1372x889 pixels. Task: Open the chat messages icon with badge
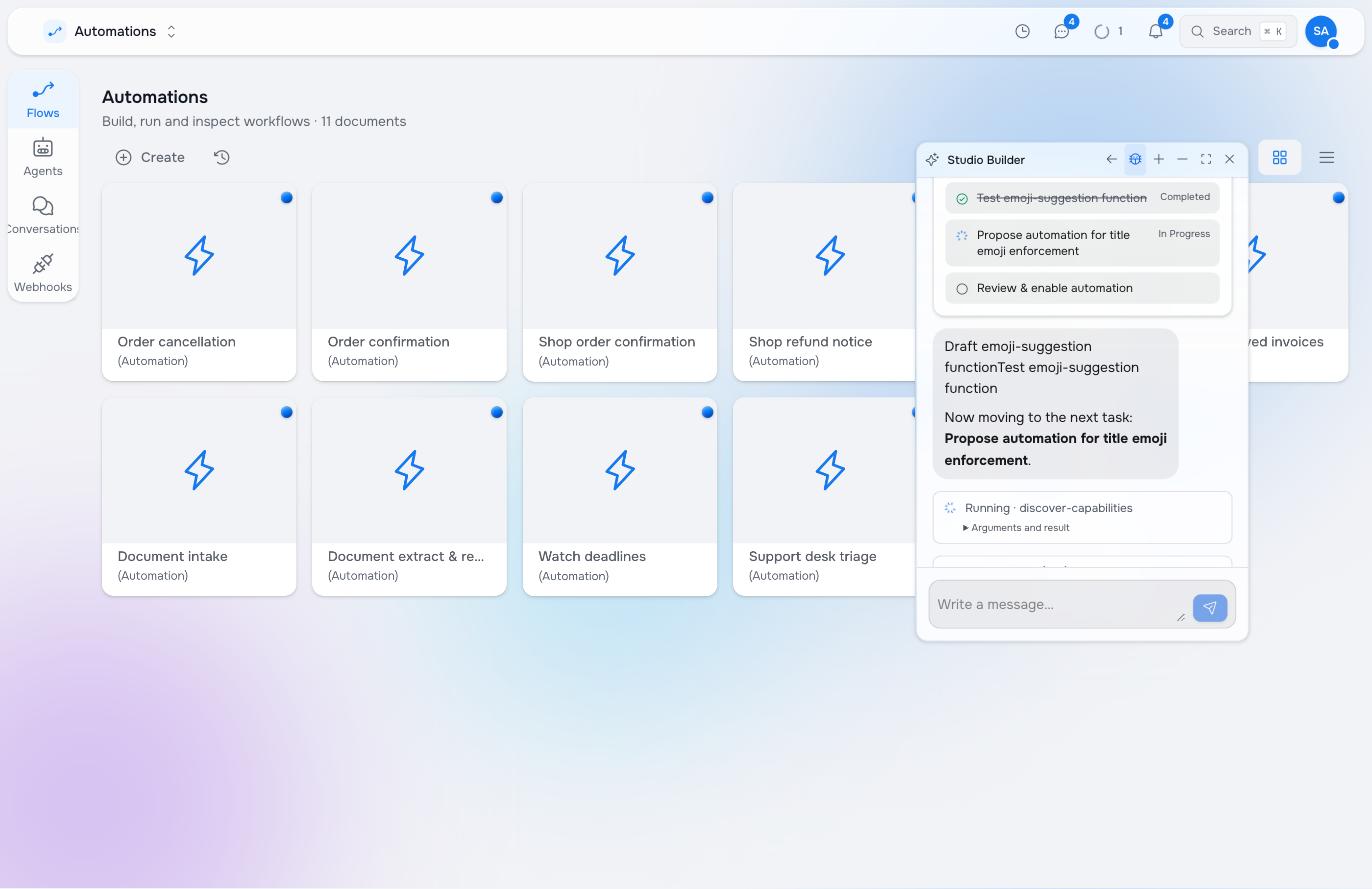pyautogui.click(x=1062, y=31)
